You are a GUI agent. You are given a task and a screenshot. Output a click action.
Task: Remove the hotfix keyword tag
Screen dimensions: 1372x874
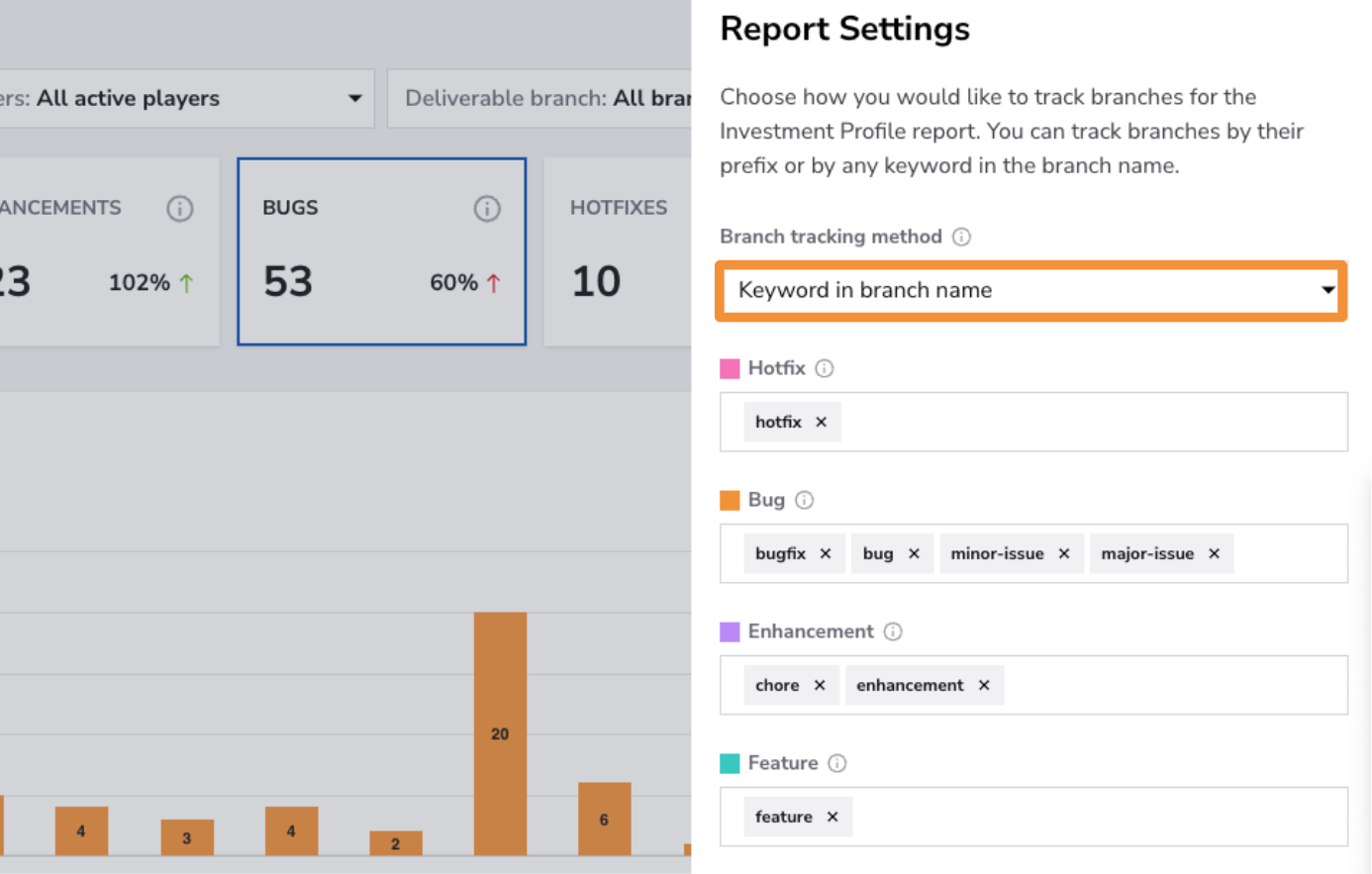point(822,422)
